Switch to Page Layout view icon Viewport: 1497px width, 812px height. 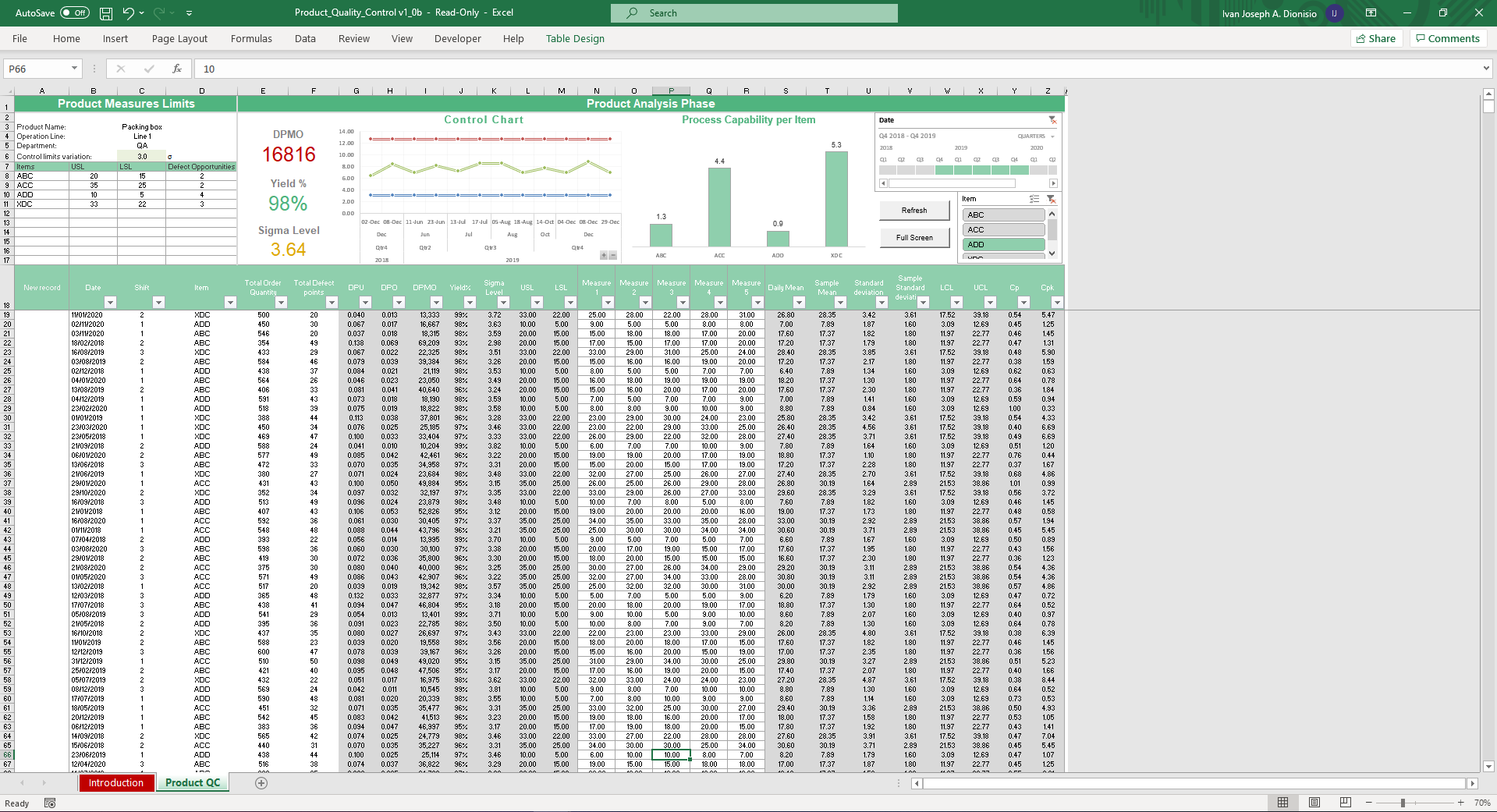(1314, 803)
